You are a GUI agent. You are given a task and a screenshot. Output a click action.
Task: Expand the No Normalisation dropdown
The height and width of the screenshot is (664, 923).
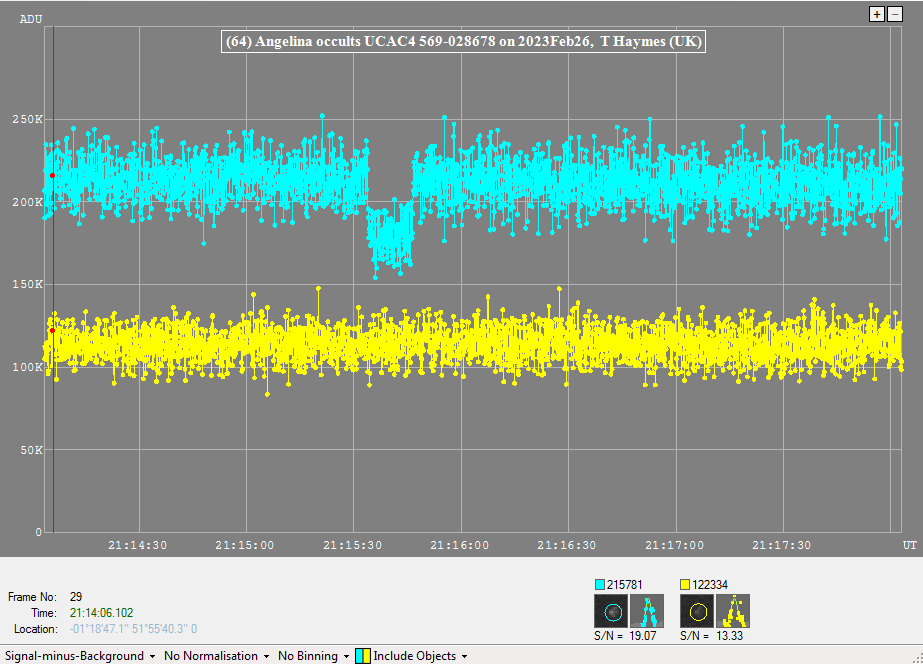point(217,656)
